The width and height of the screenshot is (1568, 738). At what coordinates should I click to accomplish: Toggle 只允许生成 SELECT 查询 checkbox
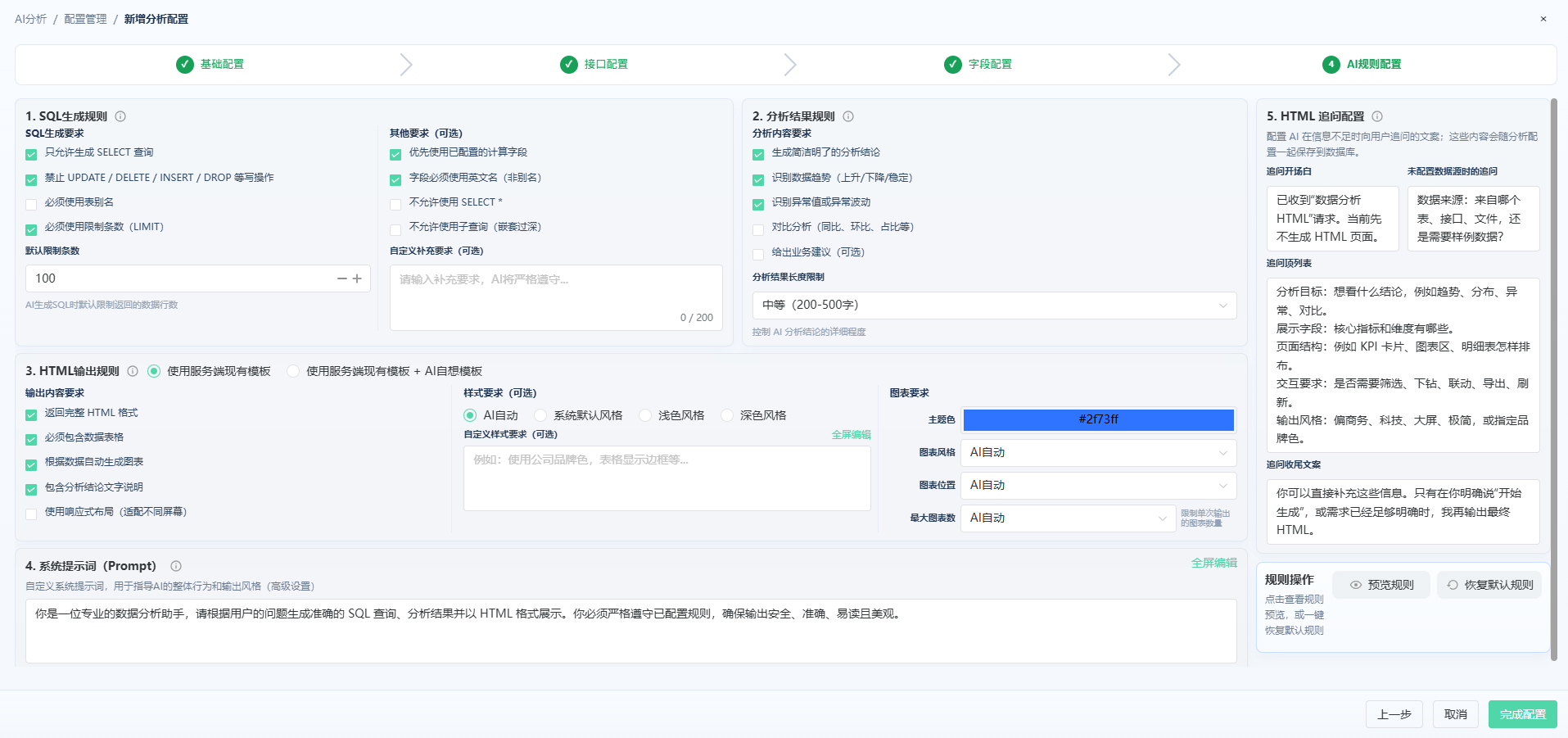pos(31,154)
